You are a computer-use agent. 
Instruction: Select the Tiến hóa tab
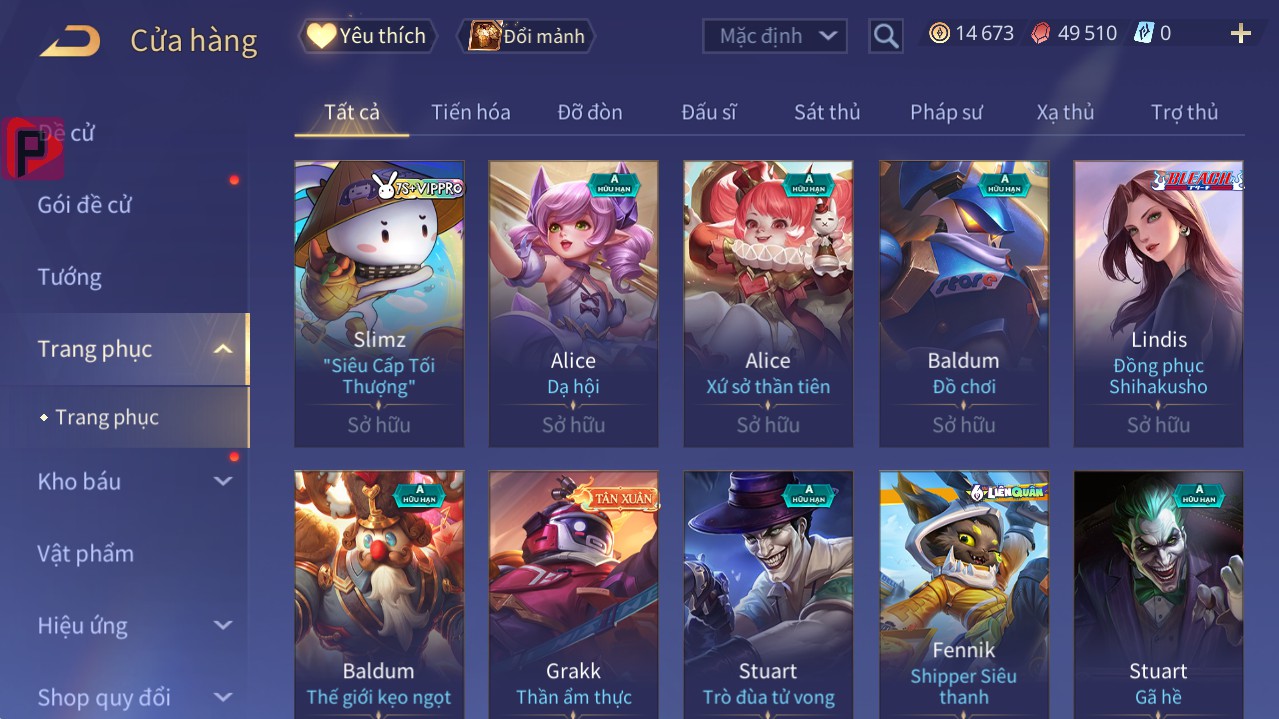coord(471,112)
